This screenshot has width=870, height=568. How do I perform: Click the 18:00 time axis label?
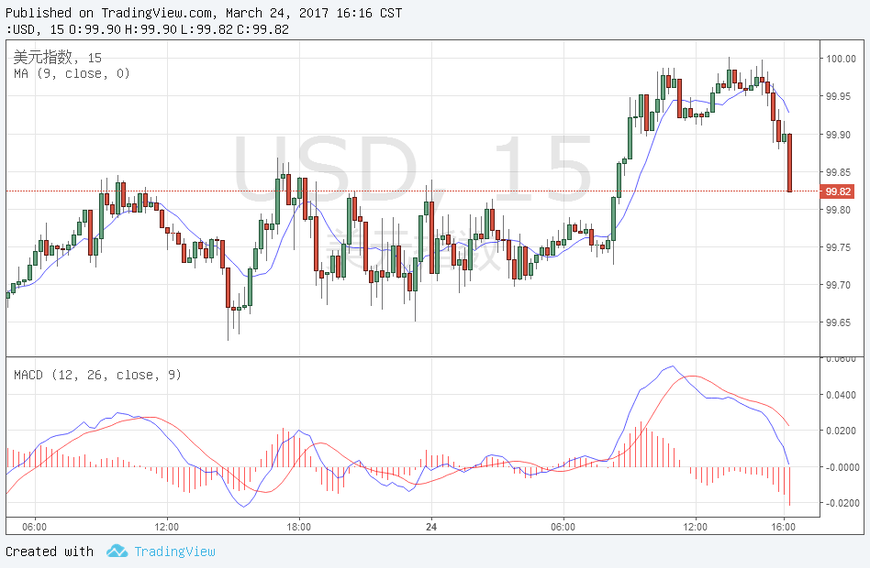coord(299,527)
